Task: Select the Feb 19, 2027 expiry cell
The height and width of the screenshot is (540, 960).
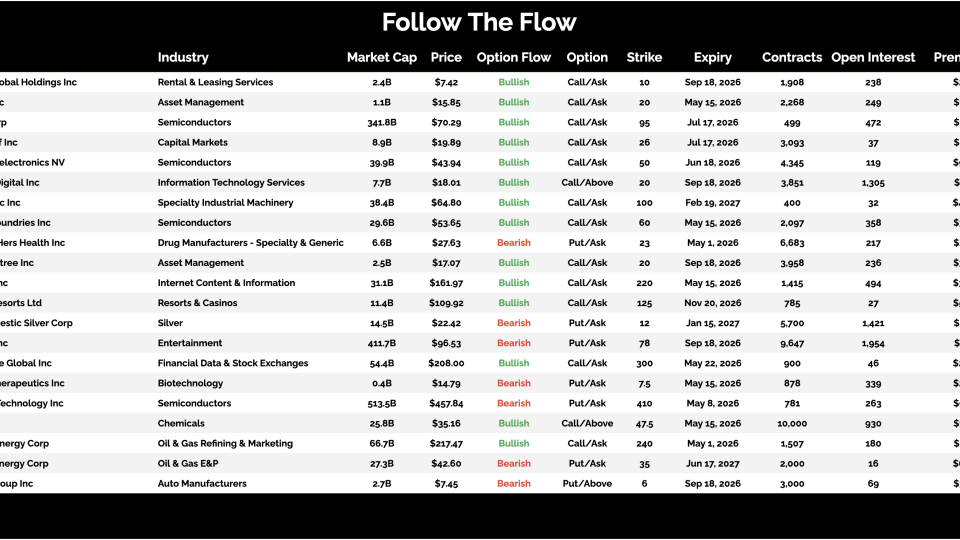Action: (713, 203)
